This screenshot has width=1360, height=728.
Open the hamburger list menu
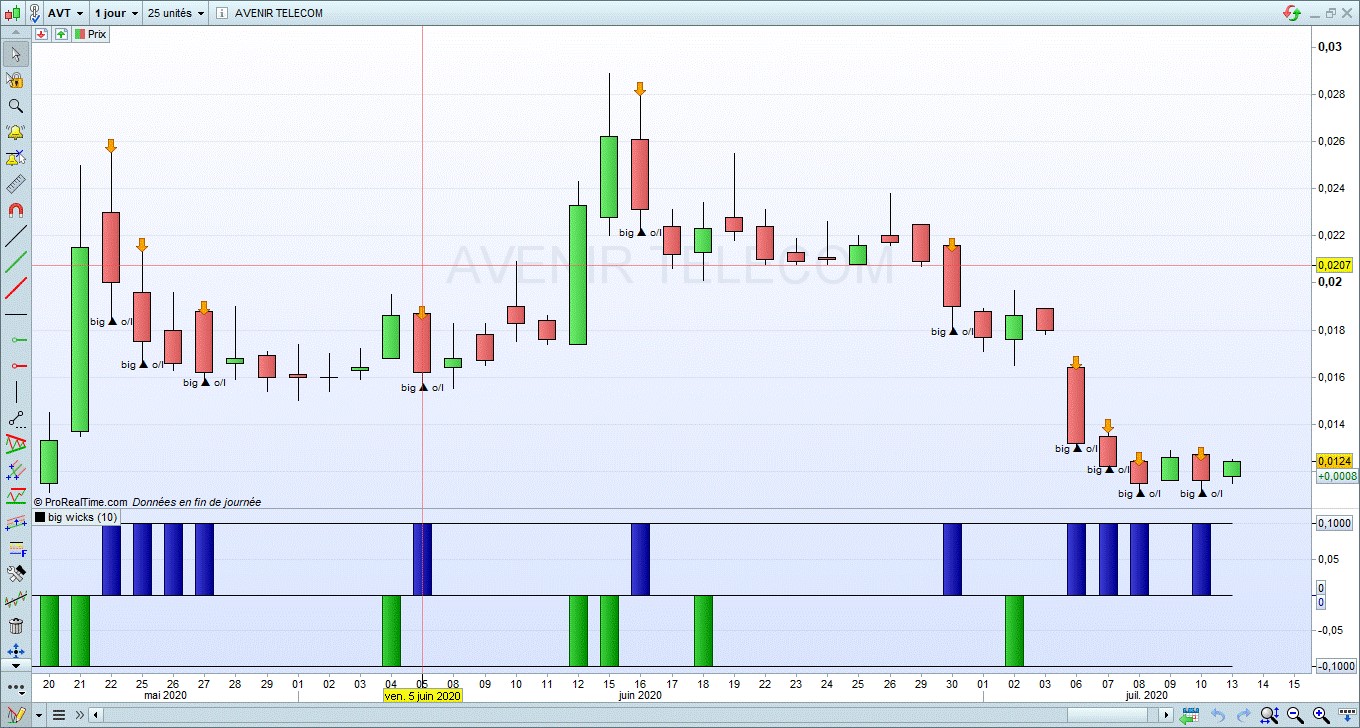tap(59, 715)
